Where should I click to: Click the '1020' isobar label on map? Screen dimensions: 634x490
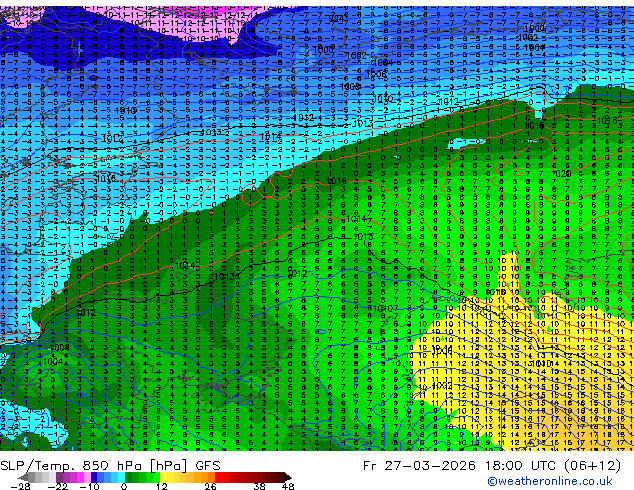pos(561,174)
